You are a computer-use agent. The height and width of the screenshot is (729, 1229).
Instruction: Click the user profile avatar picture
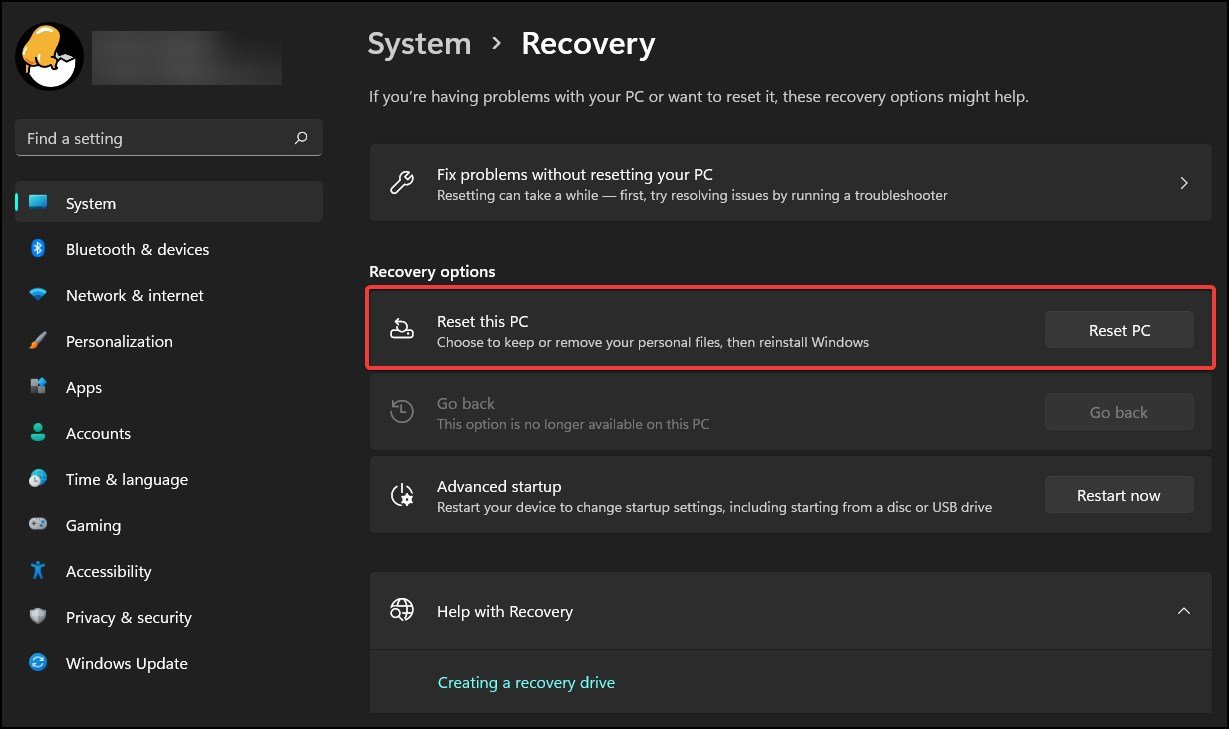pos(49,56)
